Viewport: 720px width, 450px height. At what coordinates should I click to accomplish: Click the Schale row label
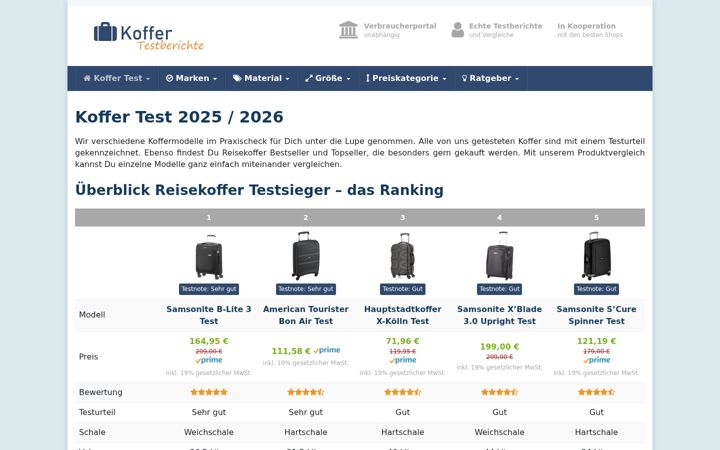click(x=92, y=432)
